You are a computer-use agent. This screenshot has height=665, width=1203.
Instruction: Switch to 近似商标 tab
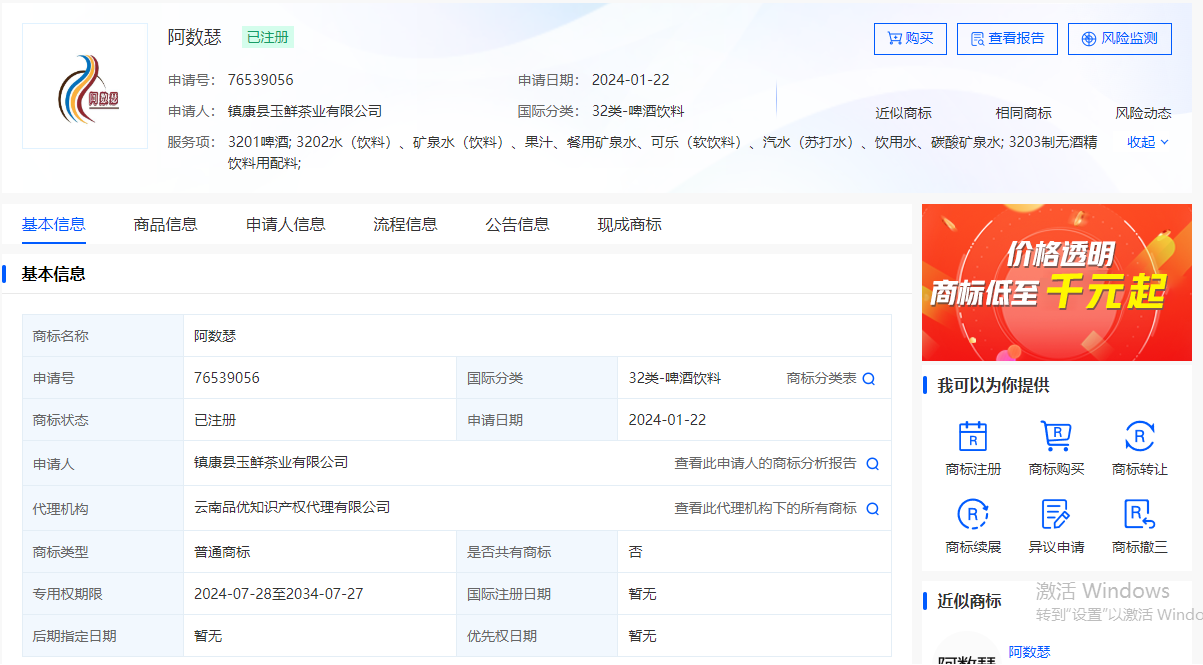pyautogui.click(x=903, y=113)
